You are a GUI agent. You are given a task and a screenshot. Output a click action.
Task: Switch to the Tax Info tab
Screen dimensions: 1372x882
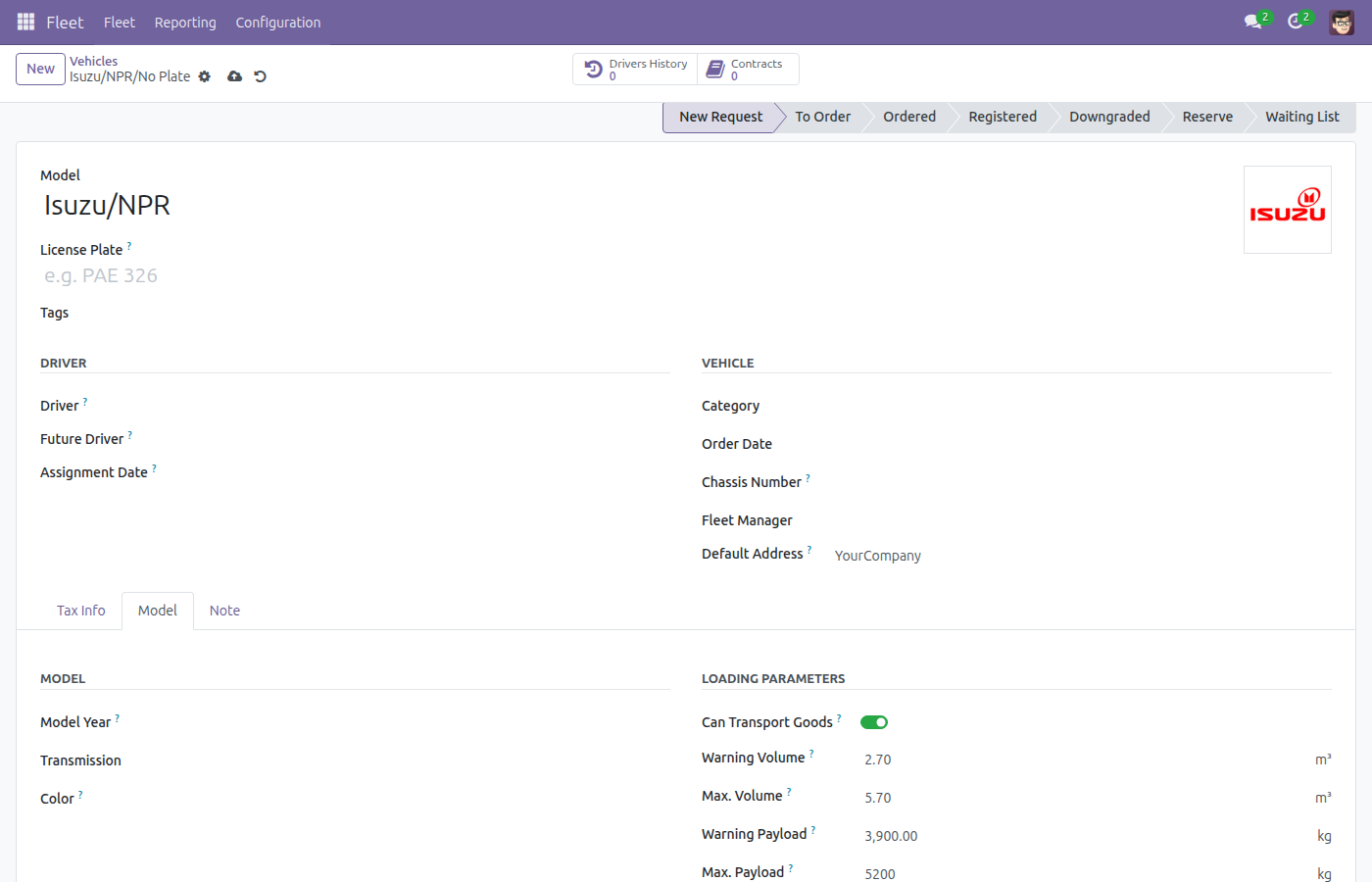[81, 611]
